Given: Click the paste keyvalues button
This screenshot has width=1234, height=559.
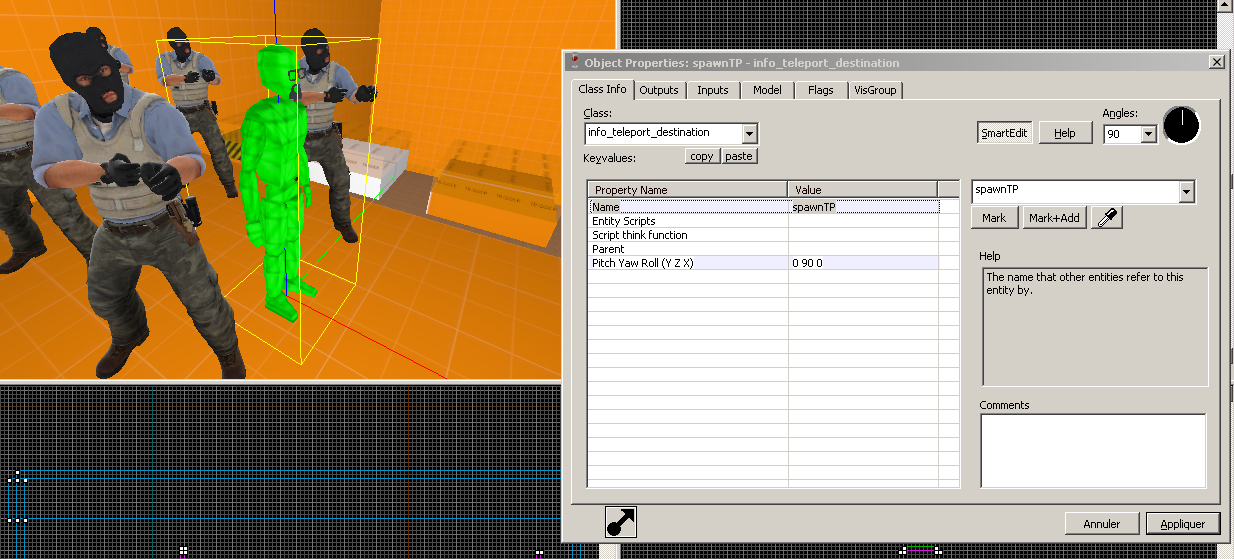Looking at the screenshot, I should tap(739, 156).
